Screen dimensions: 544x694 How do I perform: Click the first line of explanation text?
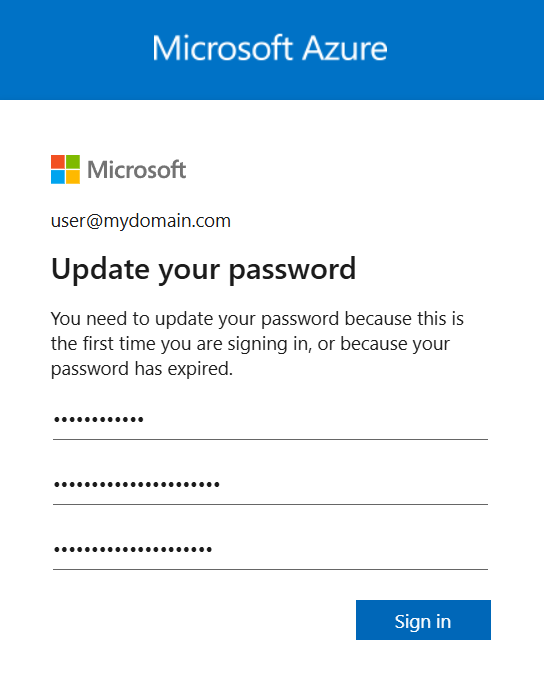[257, 319]
